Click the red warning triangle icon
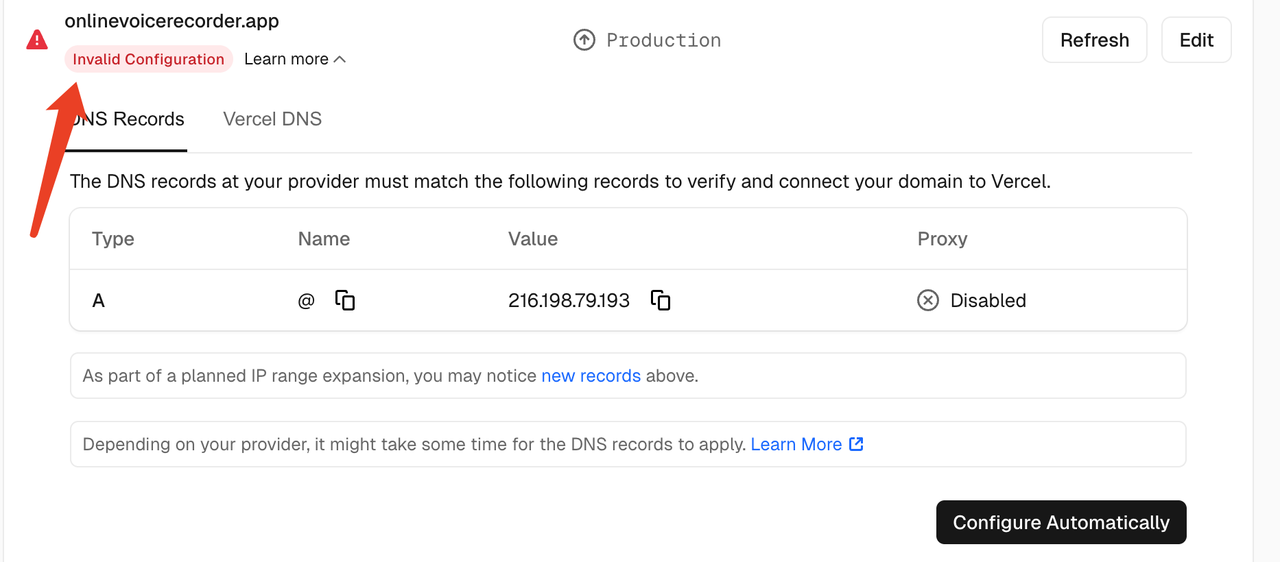 click(x=37, y=40)
